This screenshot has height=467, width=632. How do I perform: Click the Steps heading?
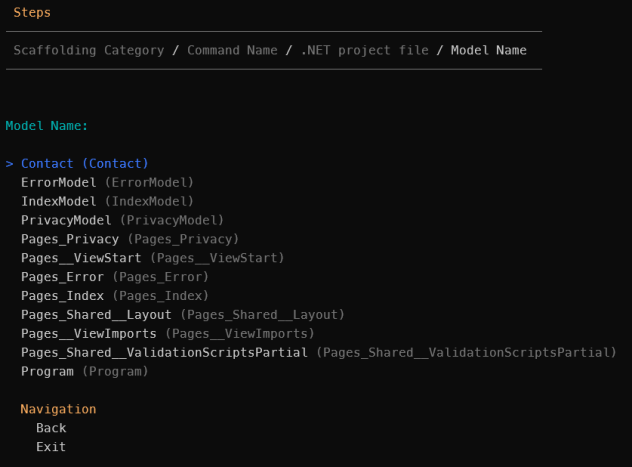(x=32, y=13)
